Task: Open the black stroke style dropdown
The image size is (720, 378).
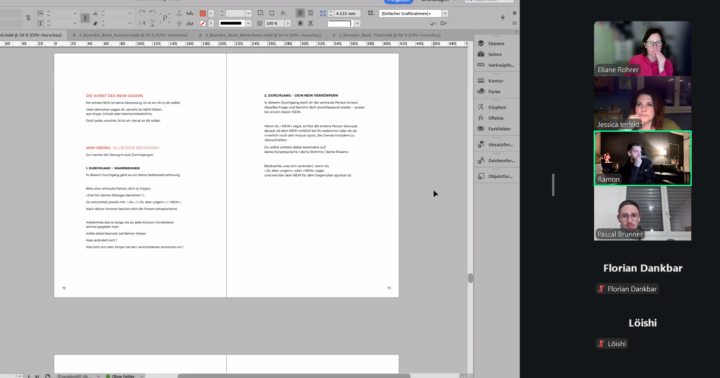Action: [248, 23]
